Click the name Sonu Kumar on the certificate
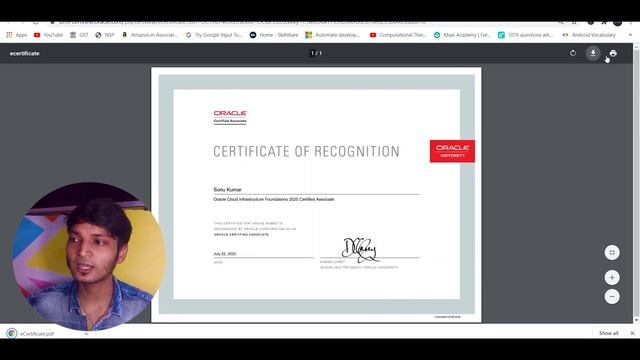Viewport: 640px width, 360px height. click(x=227, y=190)
